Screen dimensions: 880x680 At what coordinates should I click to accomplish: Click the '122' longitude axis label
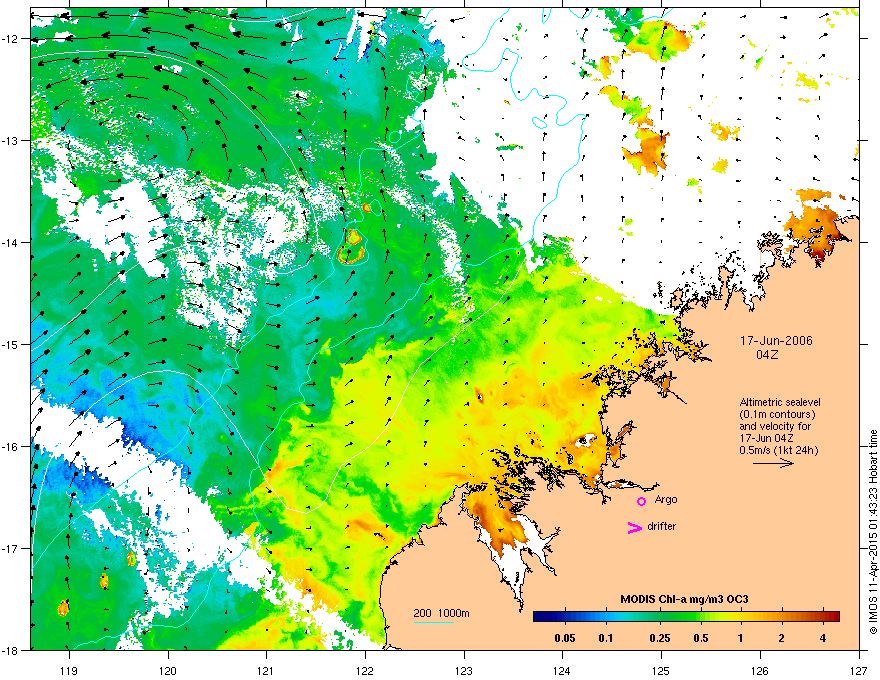[x=365, y=670]
